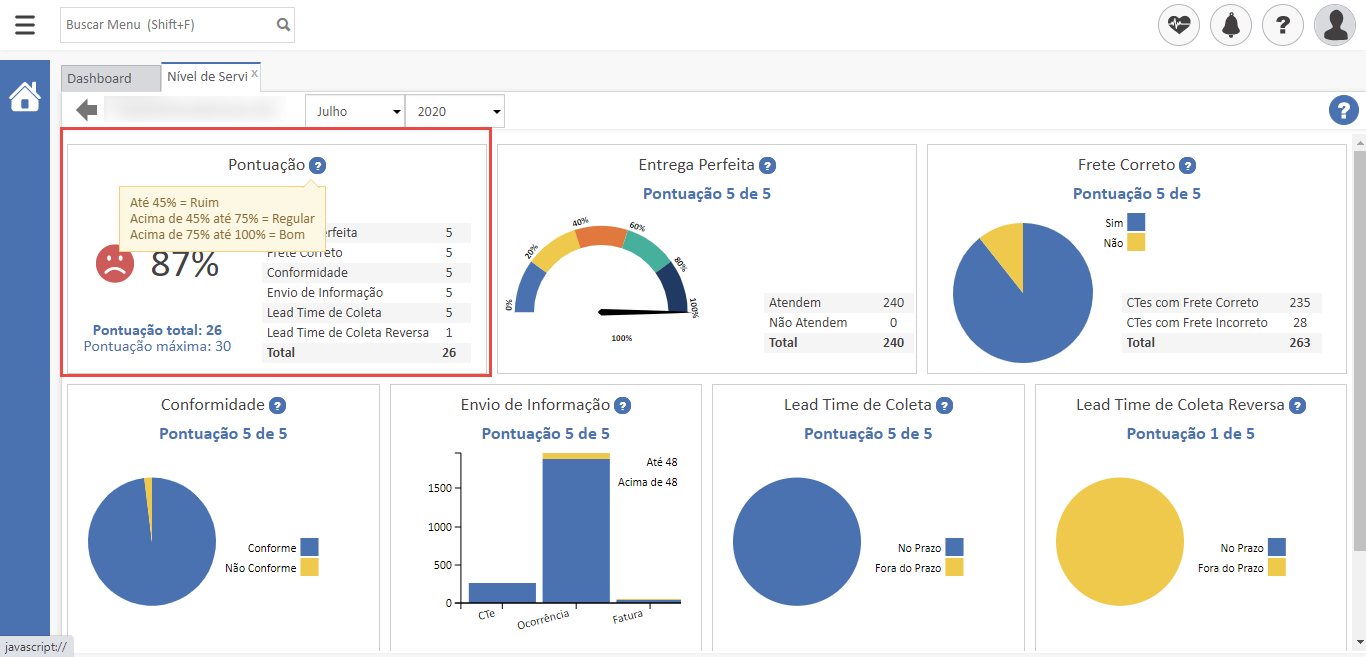
Task: Toggle Não Conforme legend swatch
Action: tap(309, 568)
